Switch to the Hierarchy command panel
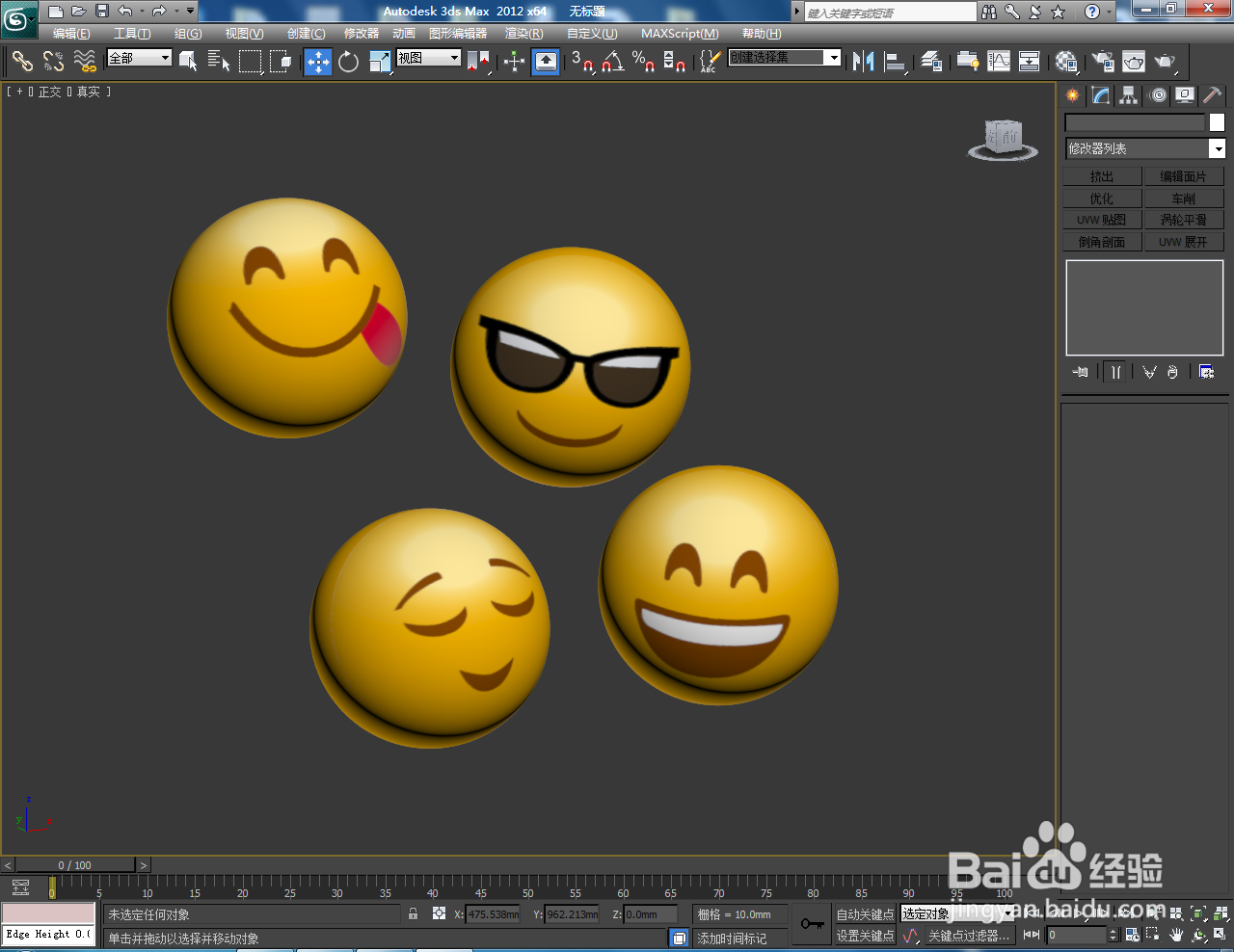 1128,94
